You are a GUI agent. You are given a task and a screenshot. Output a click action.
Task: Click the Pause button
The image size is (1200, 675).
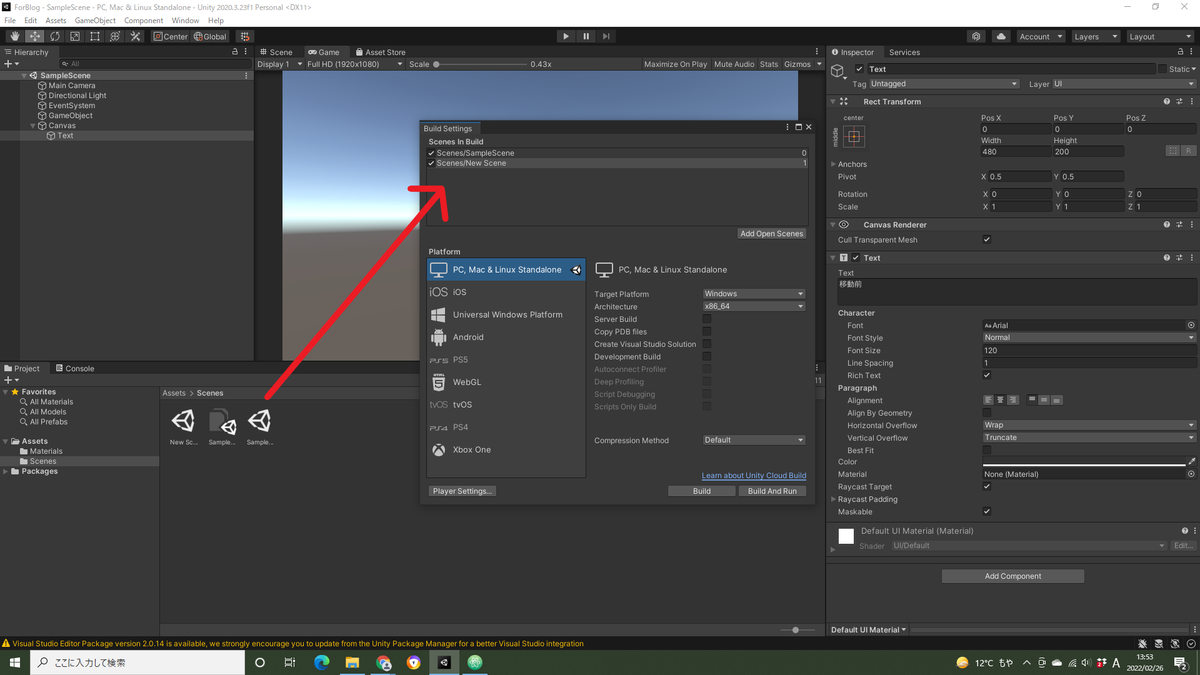(x=586, y=36)
